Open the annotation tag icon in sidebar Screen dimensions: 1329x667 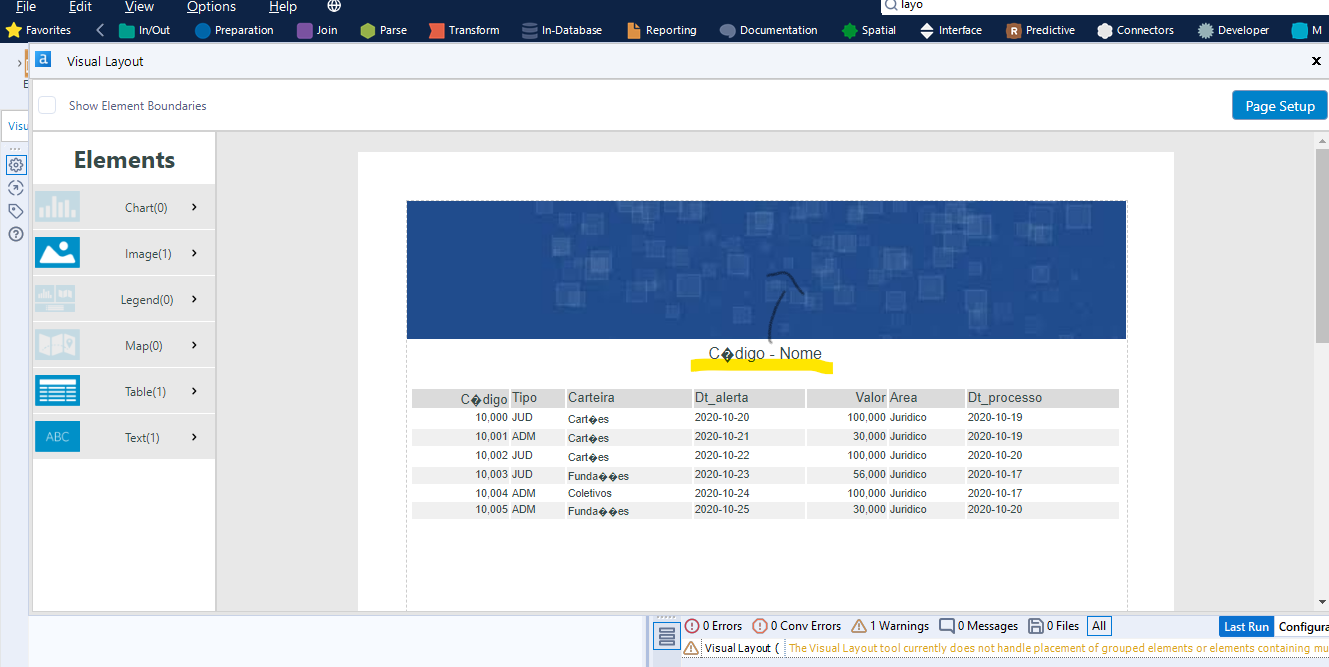tap(16, 211)
